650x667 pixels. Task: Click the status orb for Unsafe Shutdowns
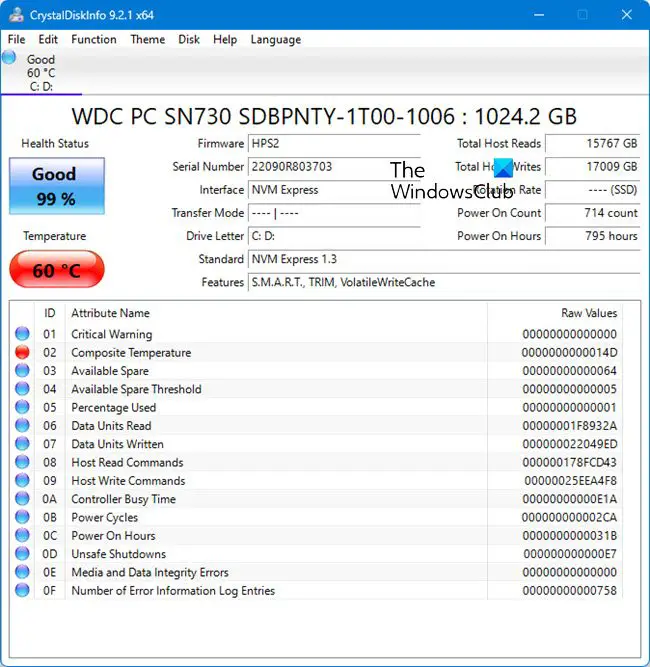pos(22,553)
